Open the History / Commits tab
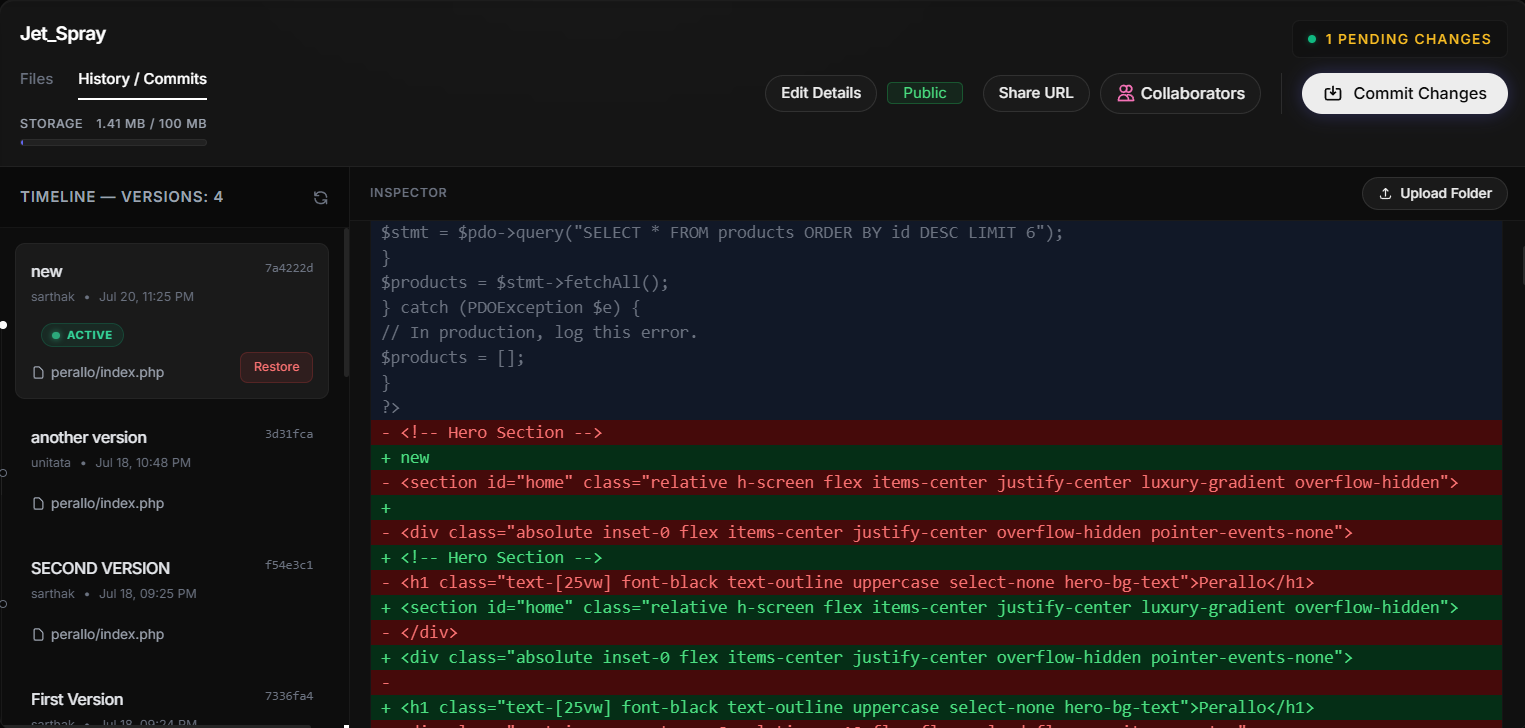 [142, 78]
